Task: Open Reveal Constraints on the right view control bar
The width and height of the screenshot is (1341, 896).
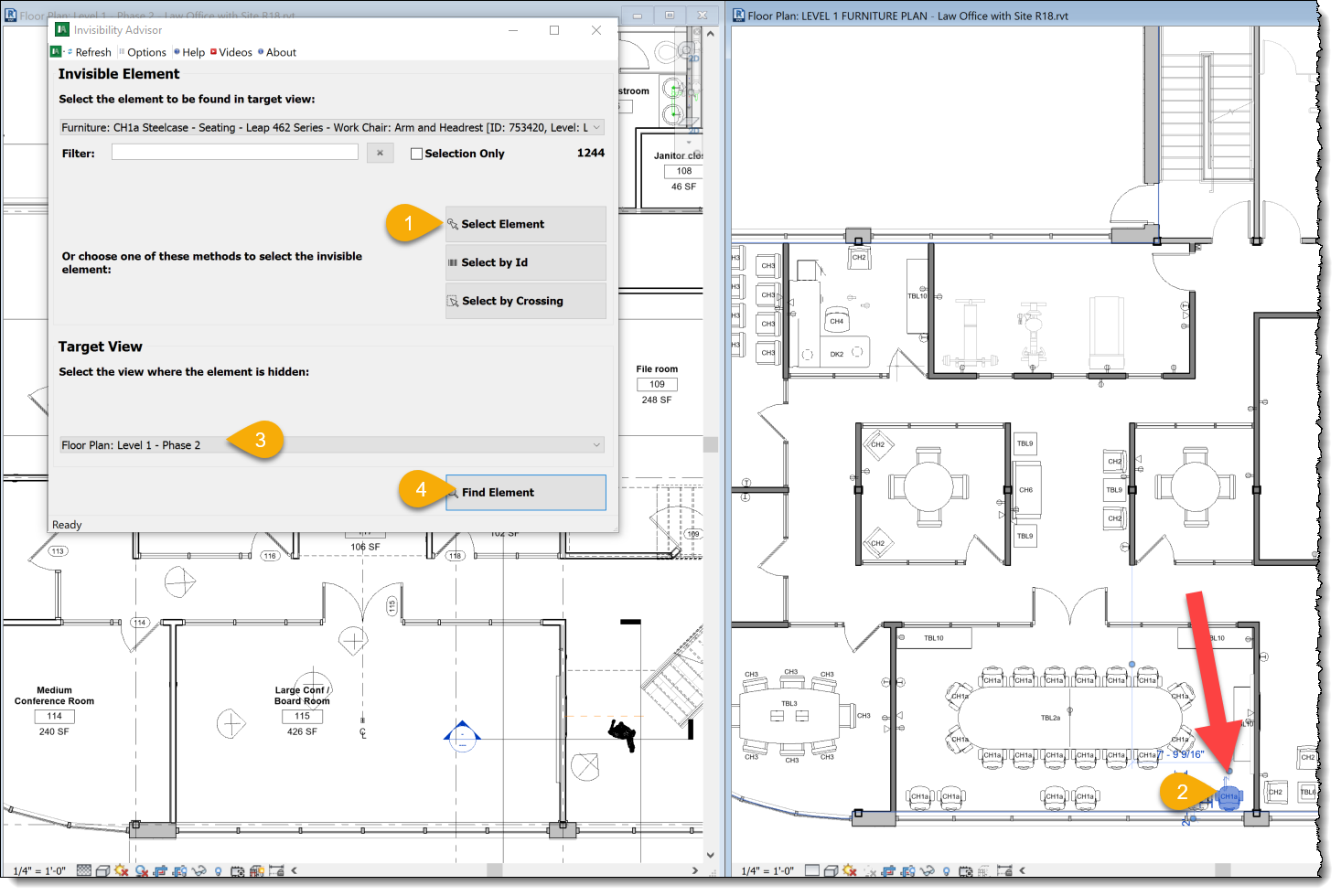Action: tap(1005, 870)
